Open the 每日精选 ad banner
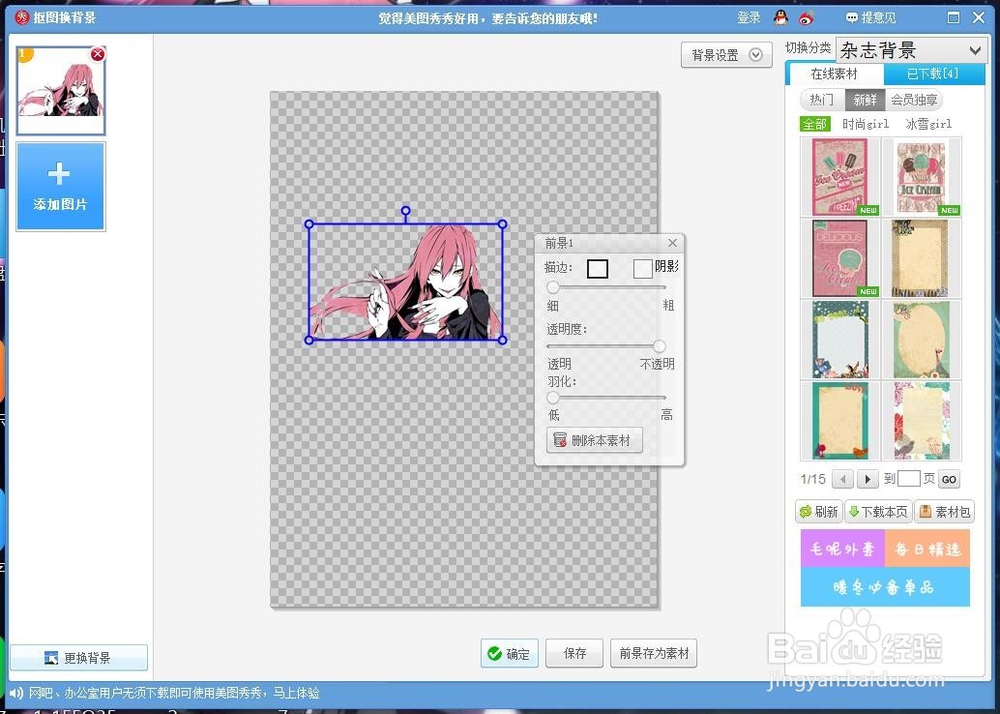Image resolution: width=1000 pixels, height=714 pixels. click(927, 548)
